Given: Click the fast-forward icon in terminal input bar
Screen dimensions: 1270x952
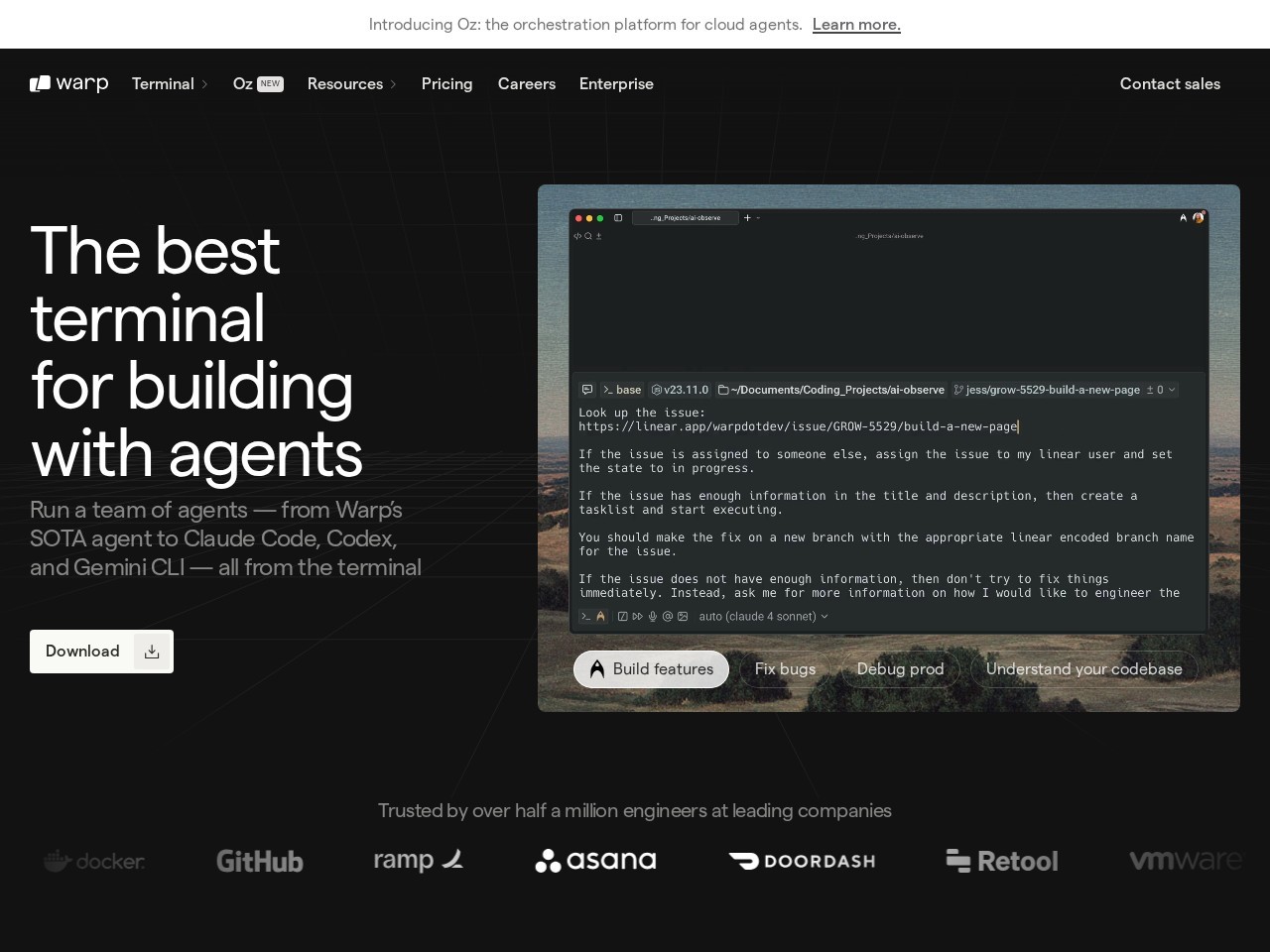Looking at the screenshot, I should pyautogui.click(x=637, y=617).
